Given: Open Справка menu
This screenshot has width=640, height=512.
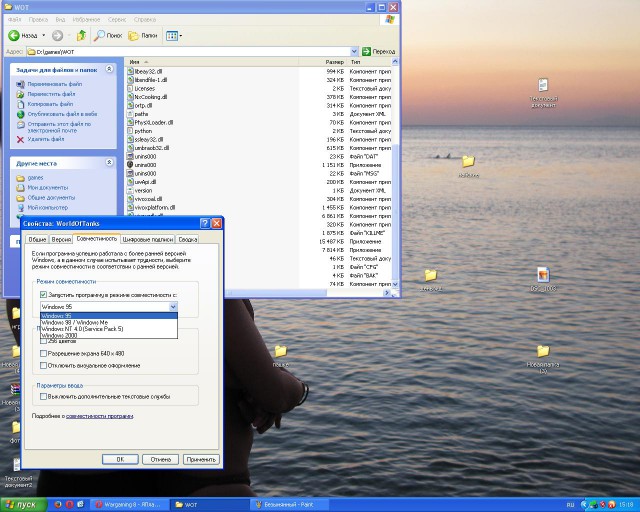Looking at the screenshot, I should (145, 19).
